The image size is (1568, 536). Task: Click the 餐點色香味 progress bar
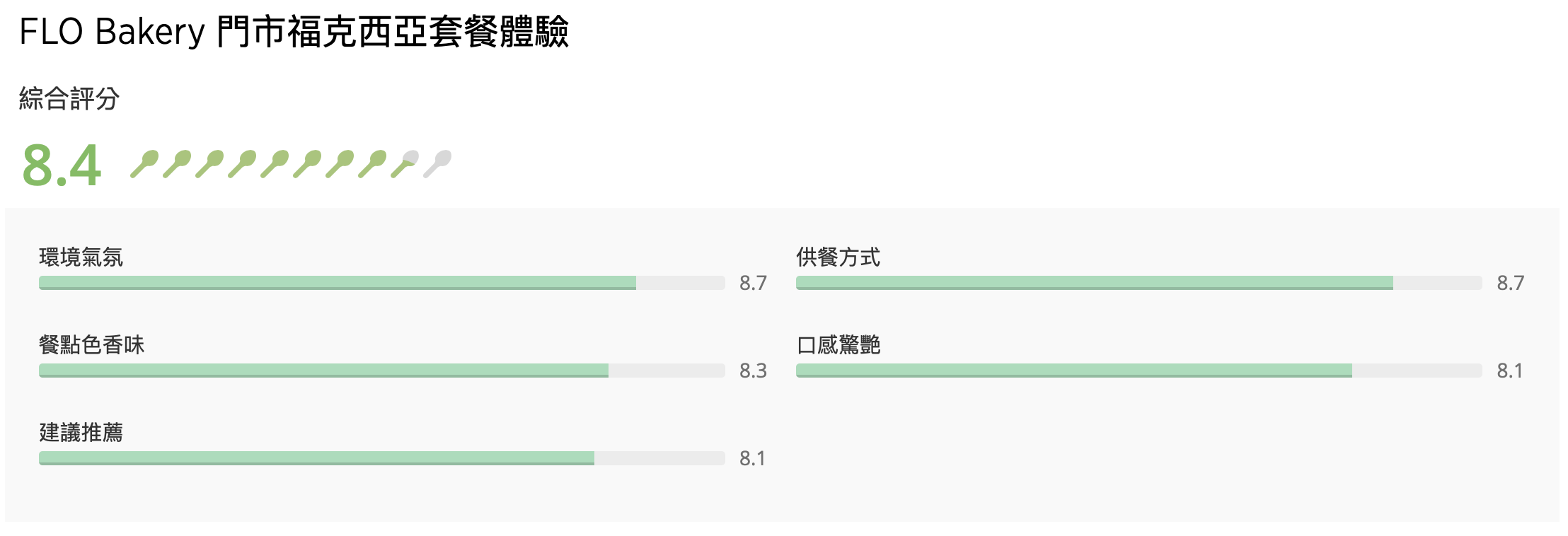point(382,371)
